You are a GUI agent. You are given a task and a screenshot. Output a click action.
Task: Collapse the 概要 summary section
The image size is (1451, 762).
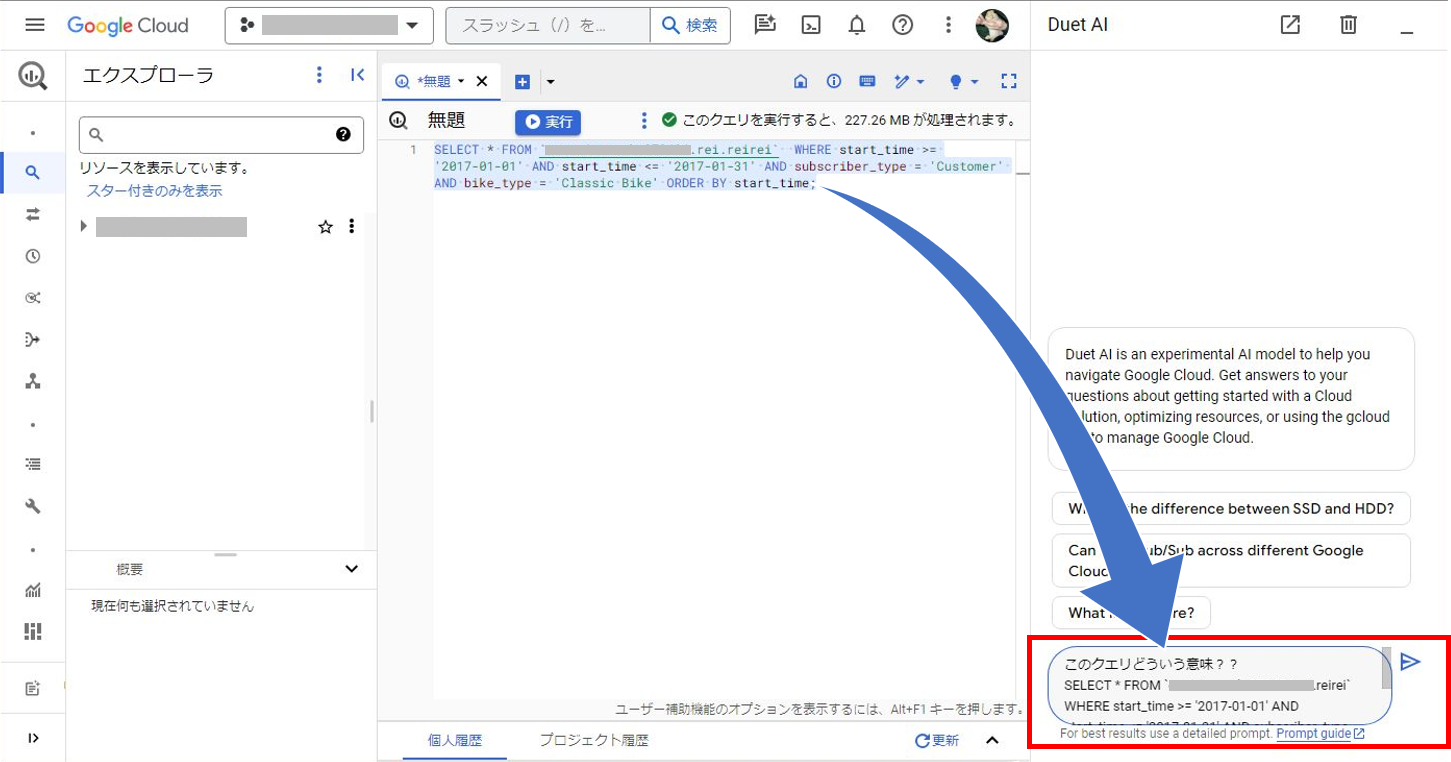[x=351, y=569]
